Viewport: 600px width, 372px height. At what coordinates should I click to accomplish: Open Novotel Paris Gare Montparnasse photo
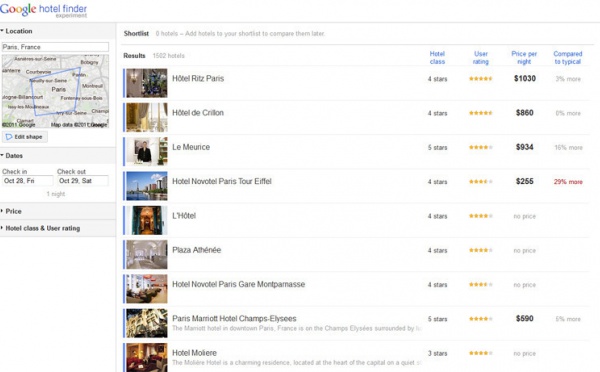[147, 289]
